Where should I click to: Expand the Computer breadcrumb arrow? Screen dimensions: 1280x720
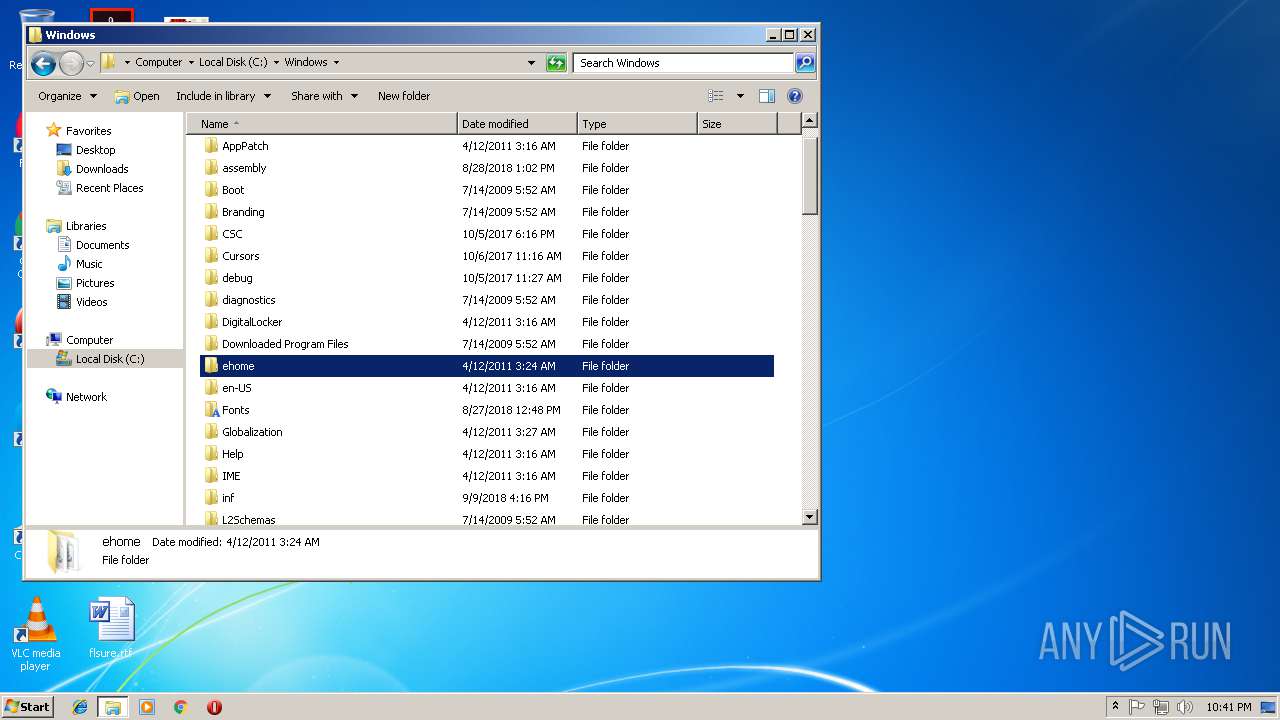[190, 62]
